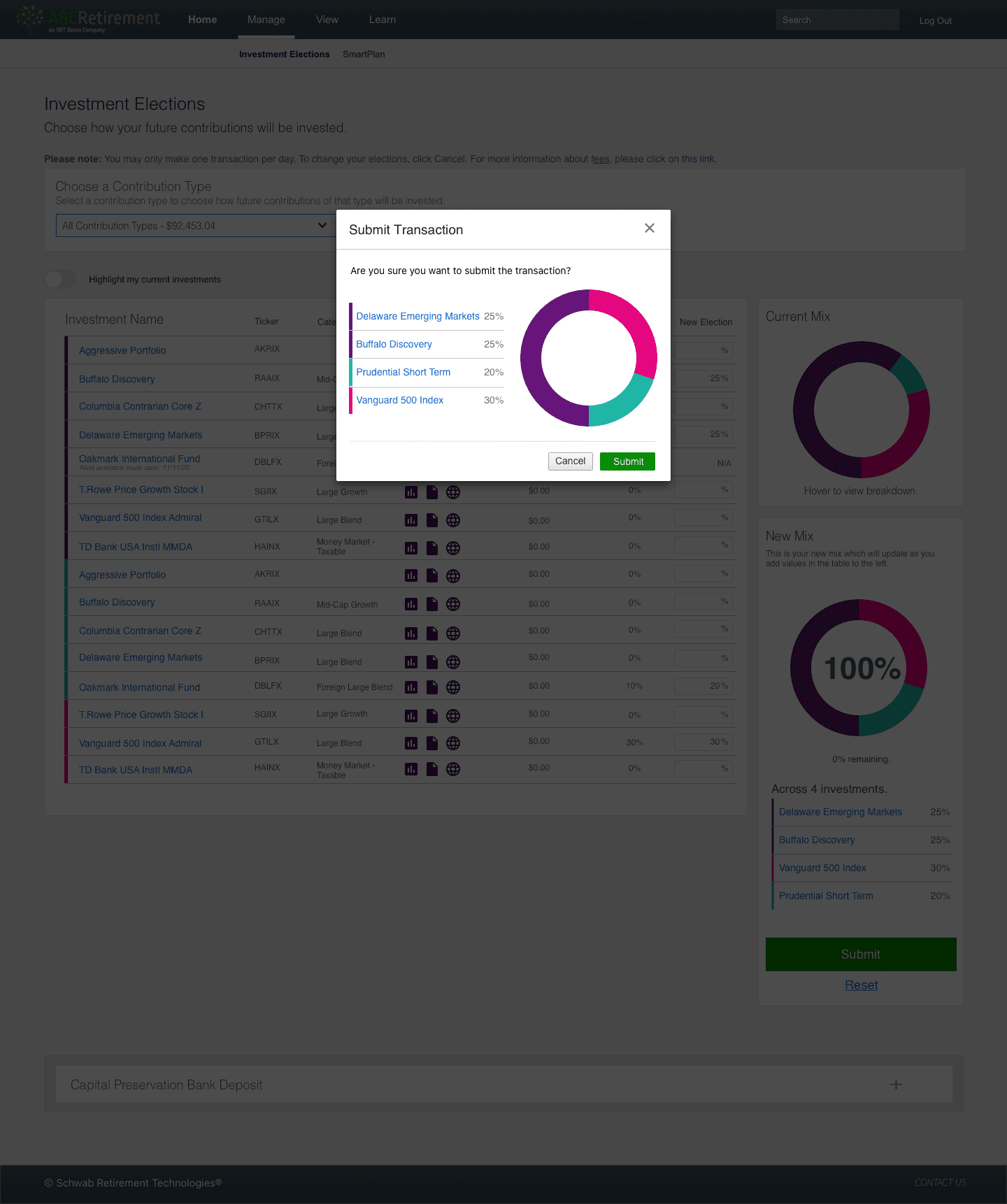
Task: Open bar chart icon in last TD Bank row
Action: [411, 769]
